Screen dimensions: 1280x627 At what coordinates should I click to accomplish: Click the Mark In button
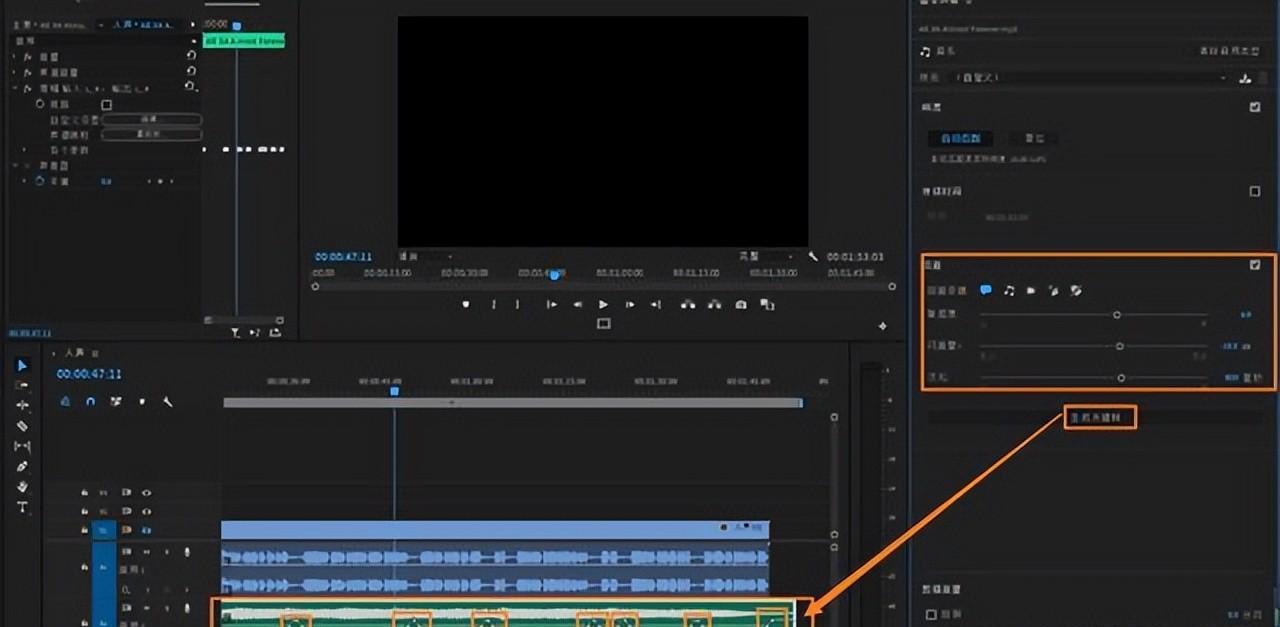[493, 304]
